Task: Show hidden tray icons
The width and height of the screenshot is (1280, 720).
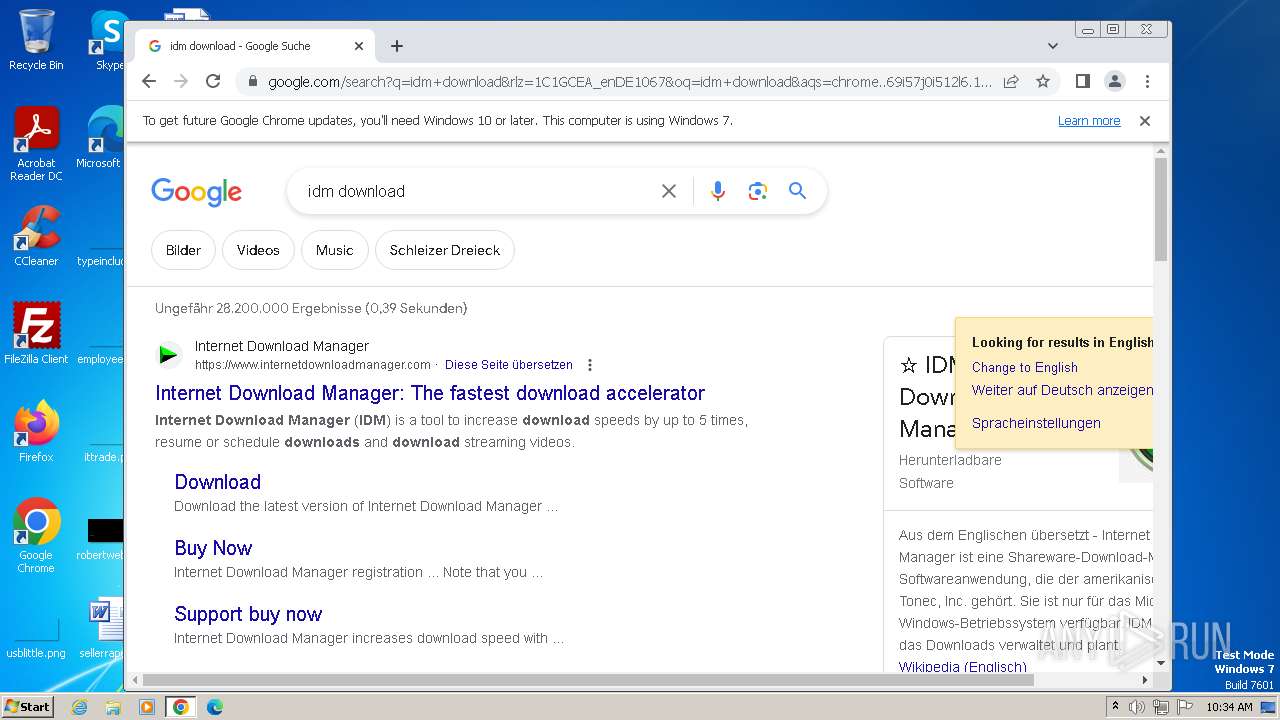Action: click(1115, 707)
